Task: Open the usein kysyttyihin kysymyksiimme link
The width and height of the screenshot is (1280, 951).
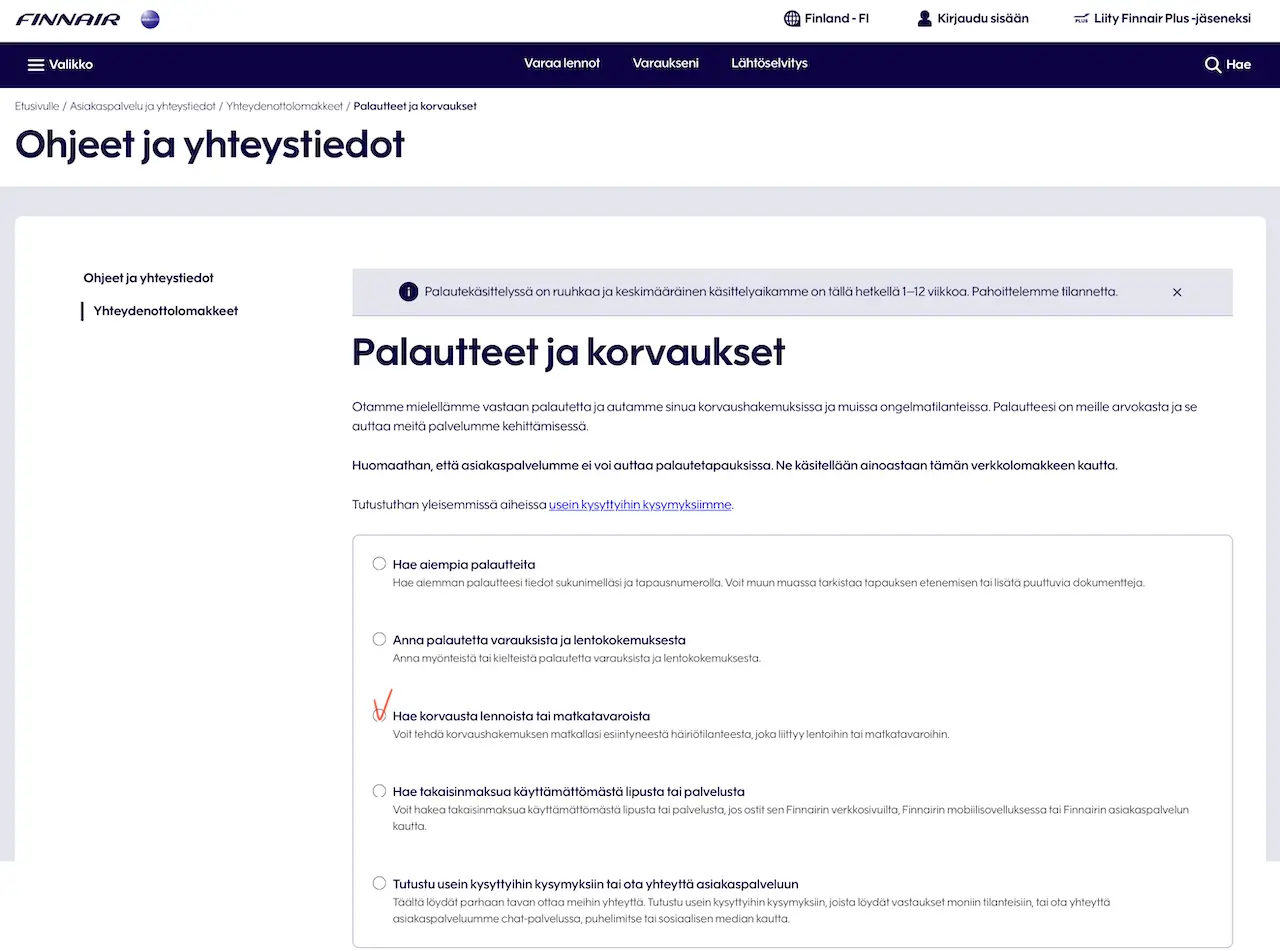Action: 641,505
